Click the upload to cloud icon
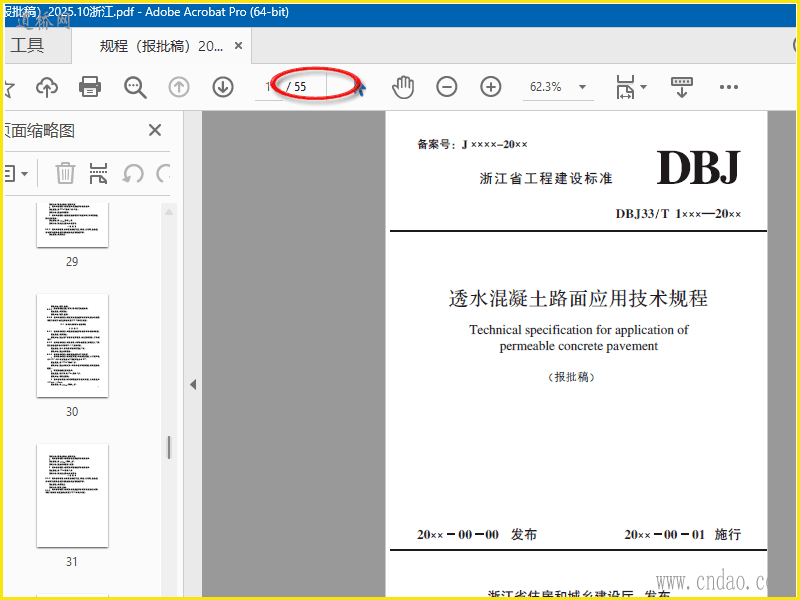Viewport: 800px width, 600px height. [x=46, y=87]
